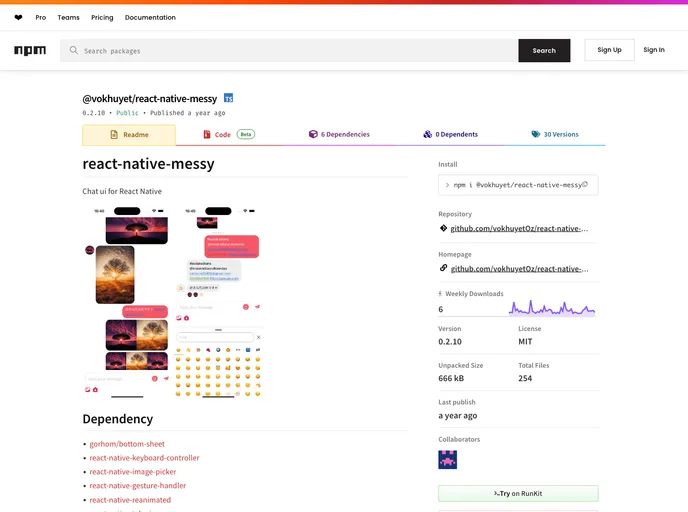The height and width of the screenshot is (512, 688).
Task: Click the weekly downloads sparkline chart
Action: [x=552, y=308]
